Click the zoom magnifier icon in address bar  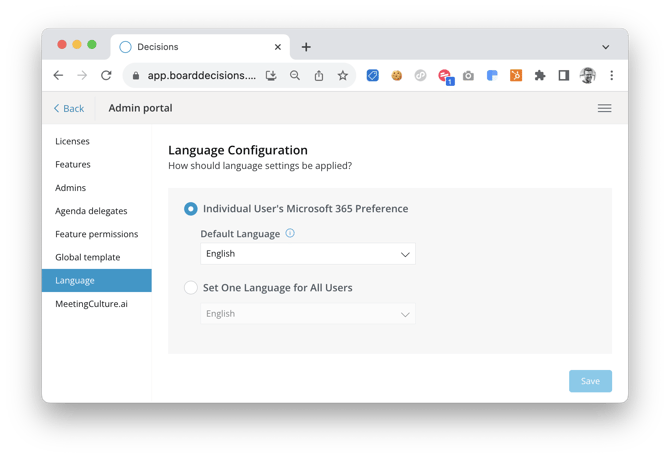click(295, 75)
